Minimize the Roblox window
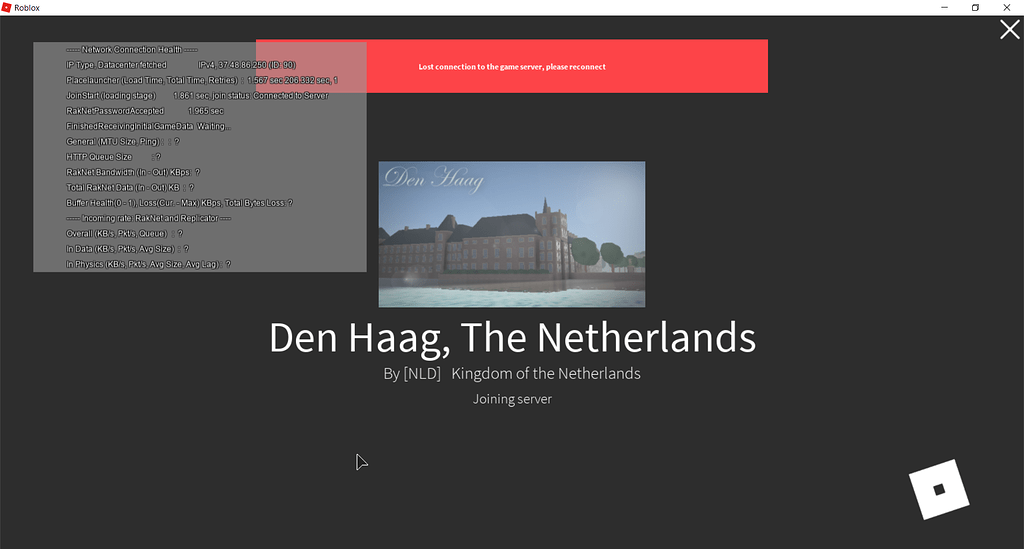This screenshot has height=549, width=1024. (944, 8)
